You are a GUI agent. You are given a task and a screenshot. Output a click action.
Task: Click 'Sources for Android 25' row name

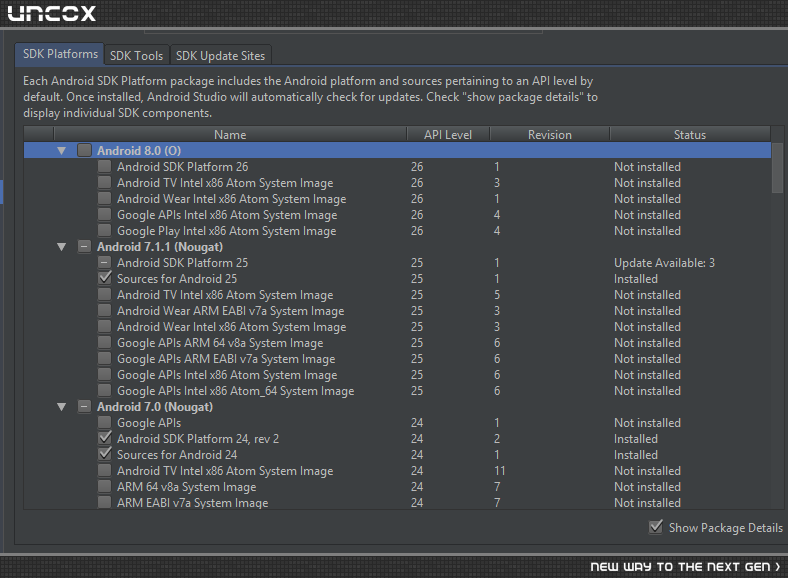(x=177, y=279)
